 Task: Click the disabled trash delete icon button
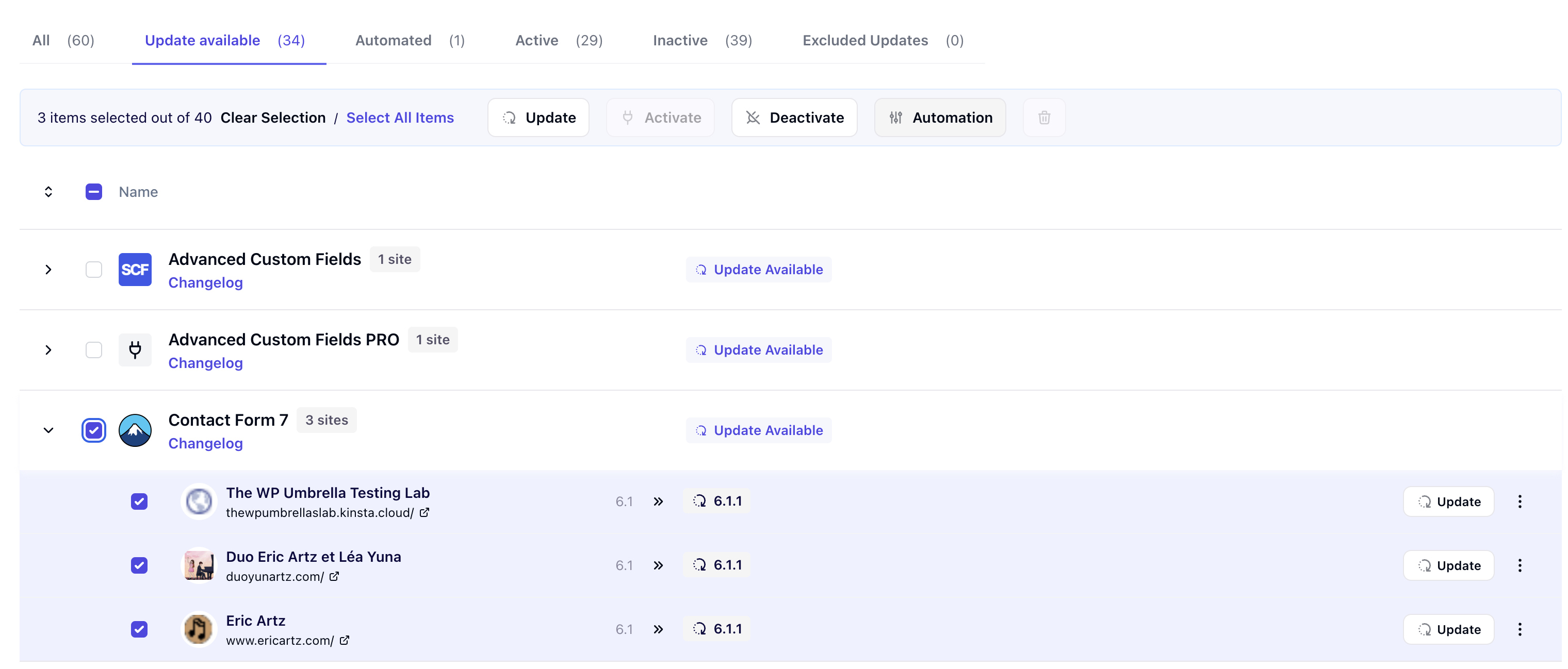tap(1044, 118)
